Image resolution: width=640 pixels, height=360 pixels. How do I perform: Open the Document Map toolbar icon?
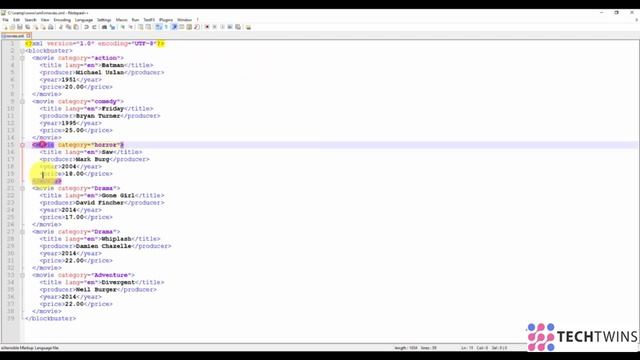(x=189, y=27)
